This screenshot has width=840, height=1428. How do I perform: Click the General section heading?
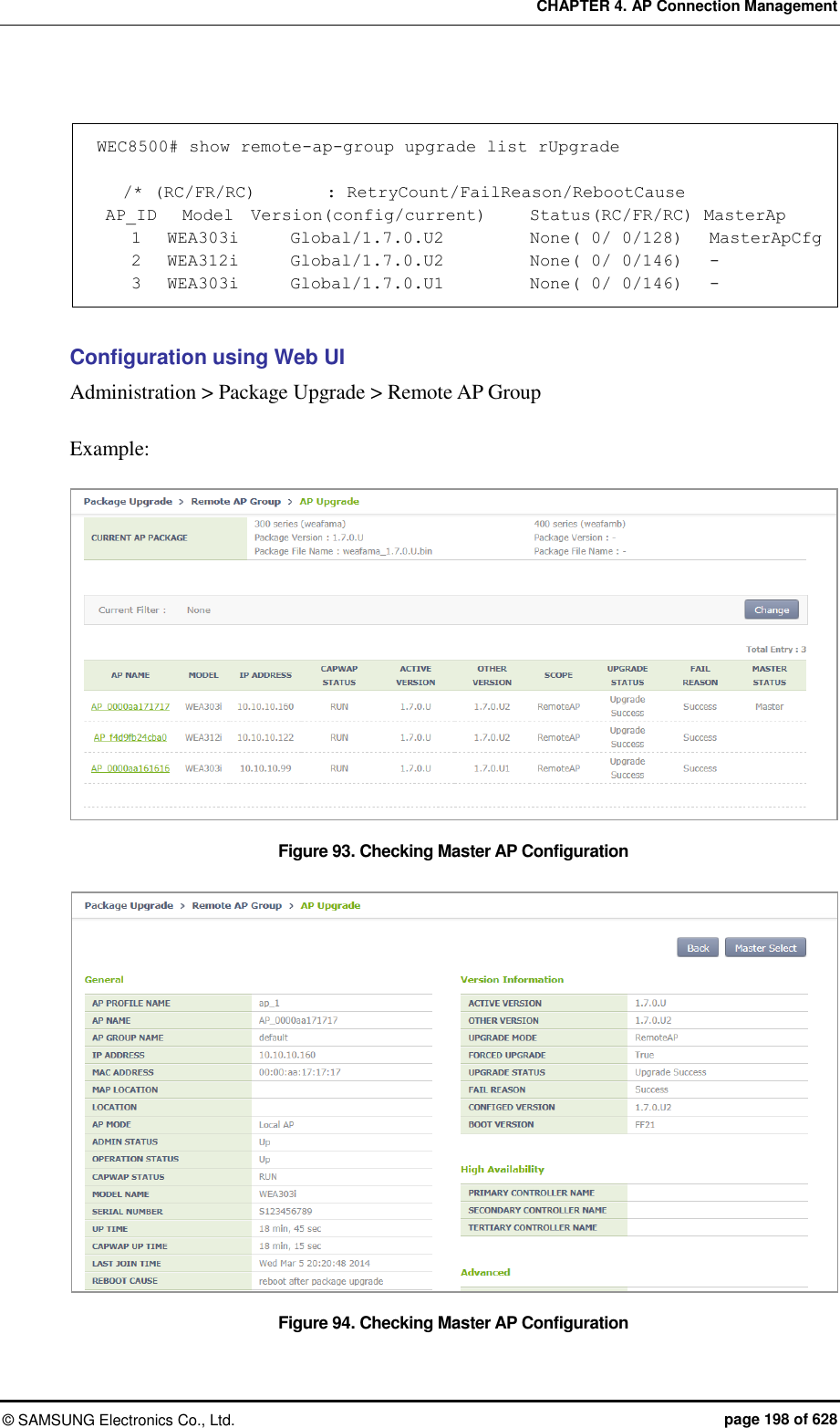104,979
